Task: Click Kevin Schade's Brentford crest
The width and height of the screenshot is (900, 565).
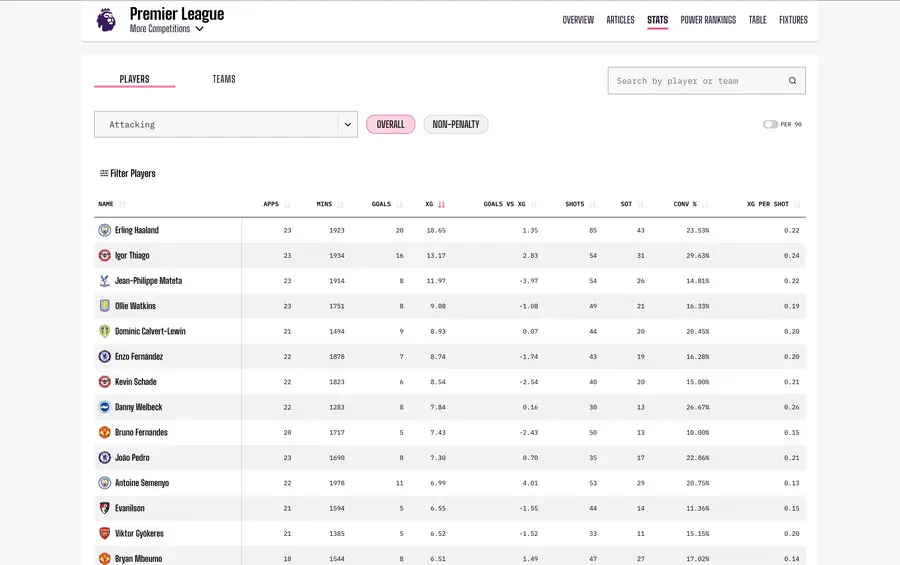Action: click(x=104, y=382)
